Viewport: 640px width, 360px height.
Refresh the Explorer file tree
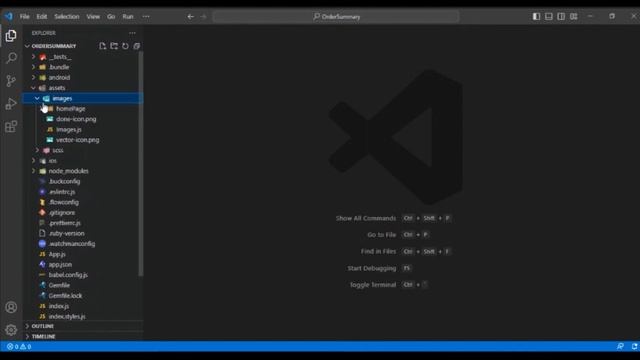pos(125,46)
